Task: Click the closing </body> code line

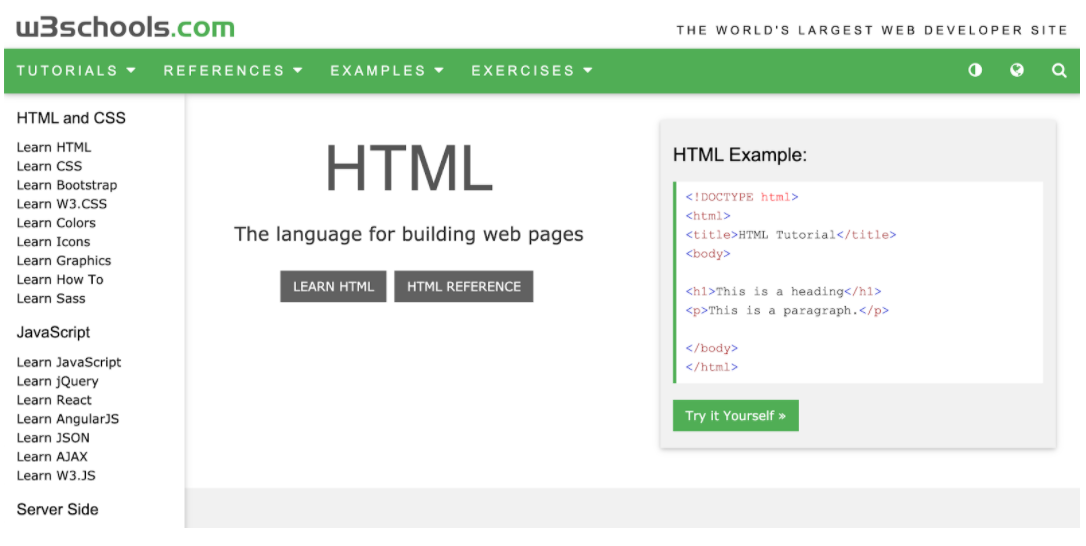Action: tap(711, 349)
